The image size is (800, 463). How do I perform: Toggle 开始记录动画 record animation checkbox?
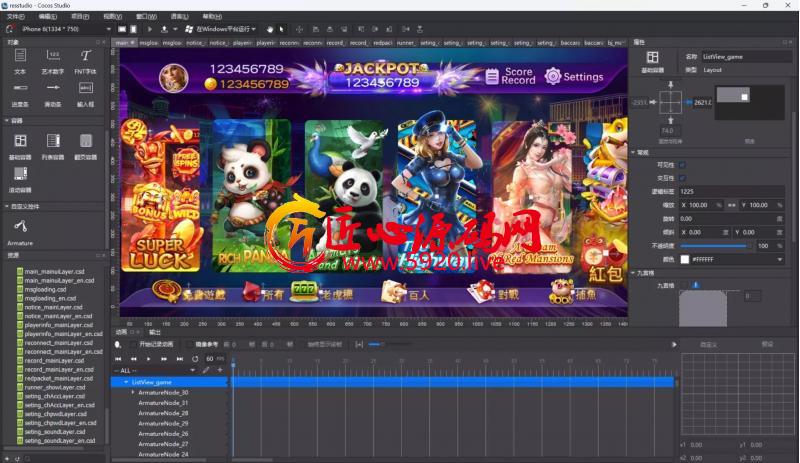coord(133,345)
